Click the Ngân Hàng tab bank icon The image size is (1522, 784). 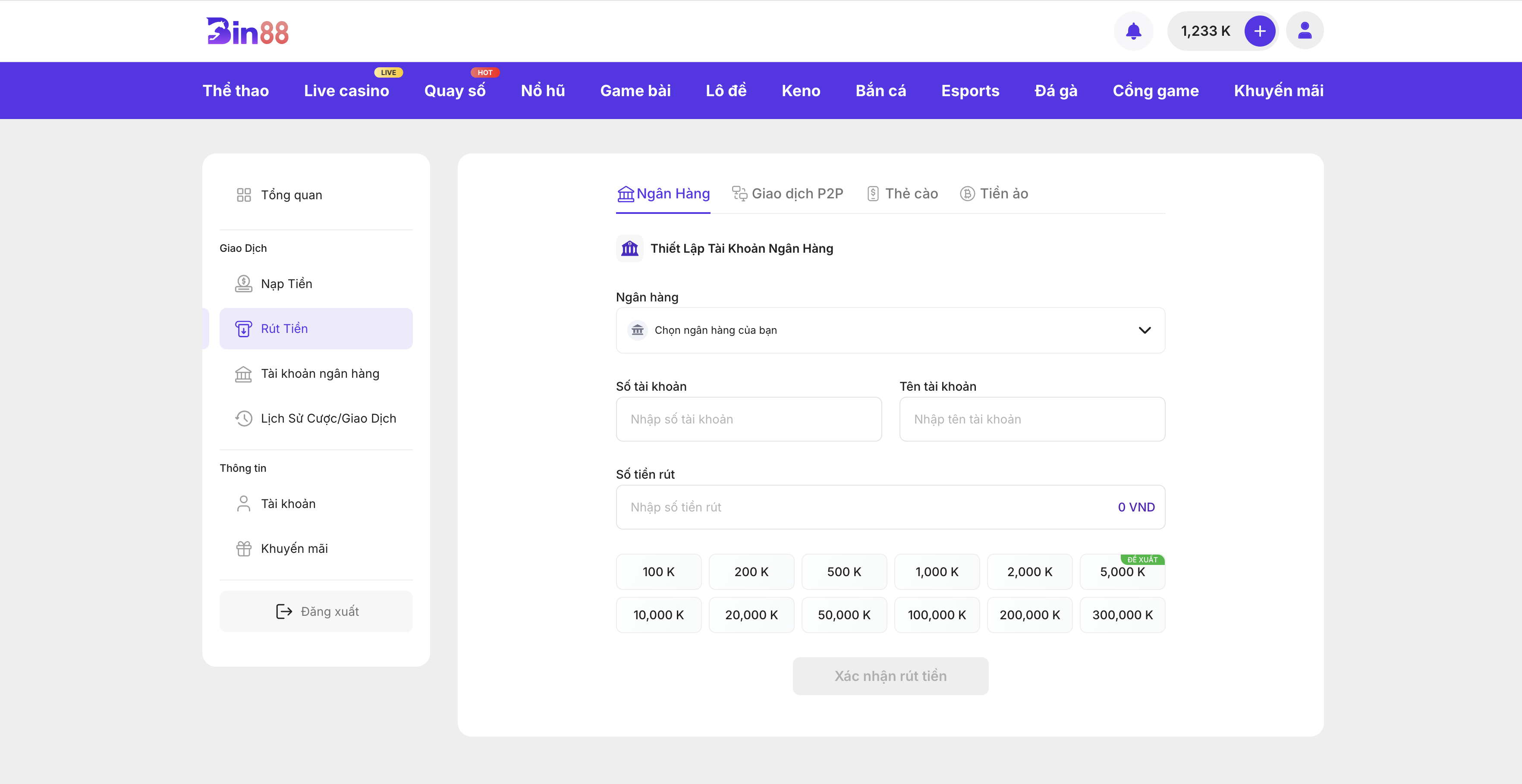[x=625, y=194]
